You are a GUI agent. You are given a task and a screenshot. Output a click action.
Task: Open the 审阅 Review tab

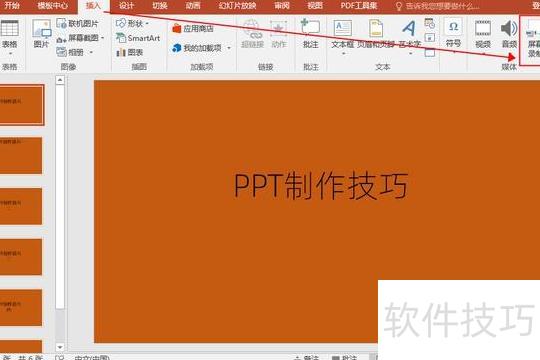(282, 6)
